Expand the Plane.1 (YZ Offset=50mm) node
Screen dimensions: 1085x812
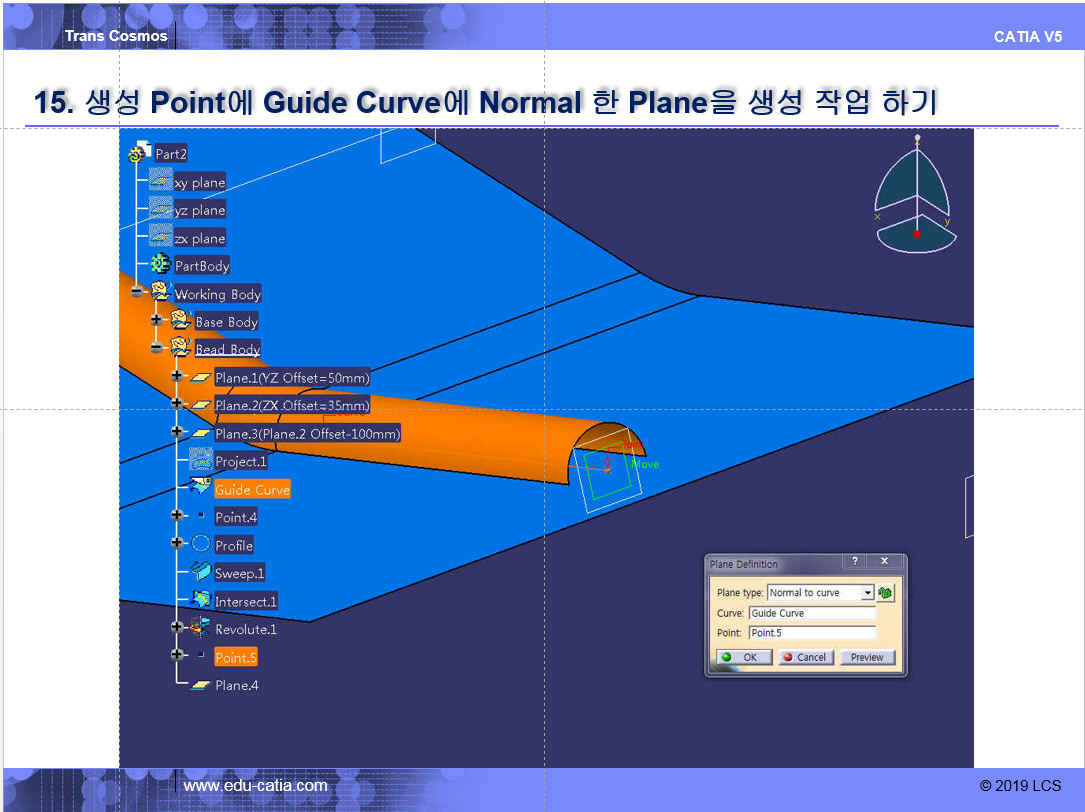tap(177, 376)
